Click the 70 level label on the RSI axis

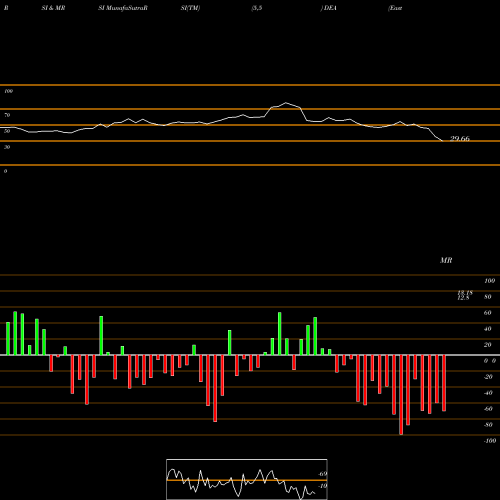pyautogui.click(x=7, y=115)
